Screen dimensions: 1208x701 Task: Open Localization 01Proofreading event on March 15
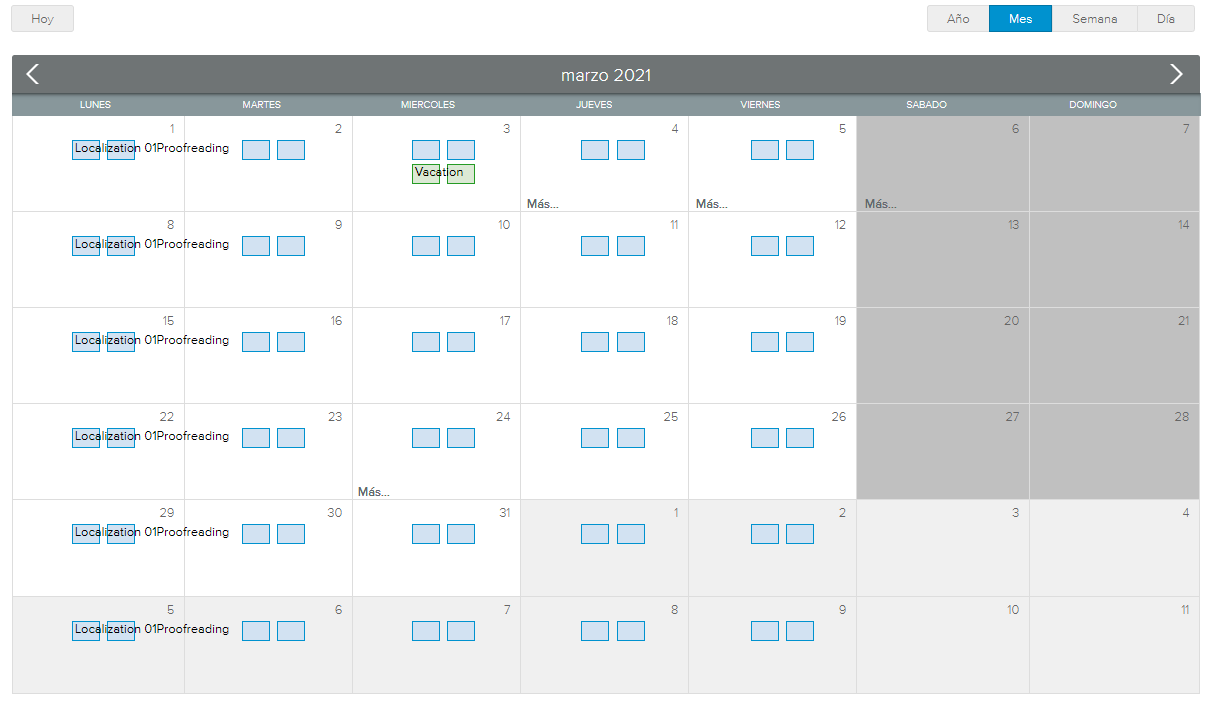[x=151, y=341]
